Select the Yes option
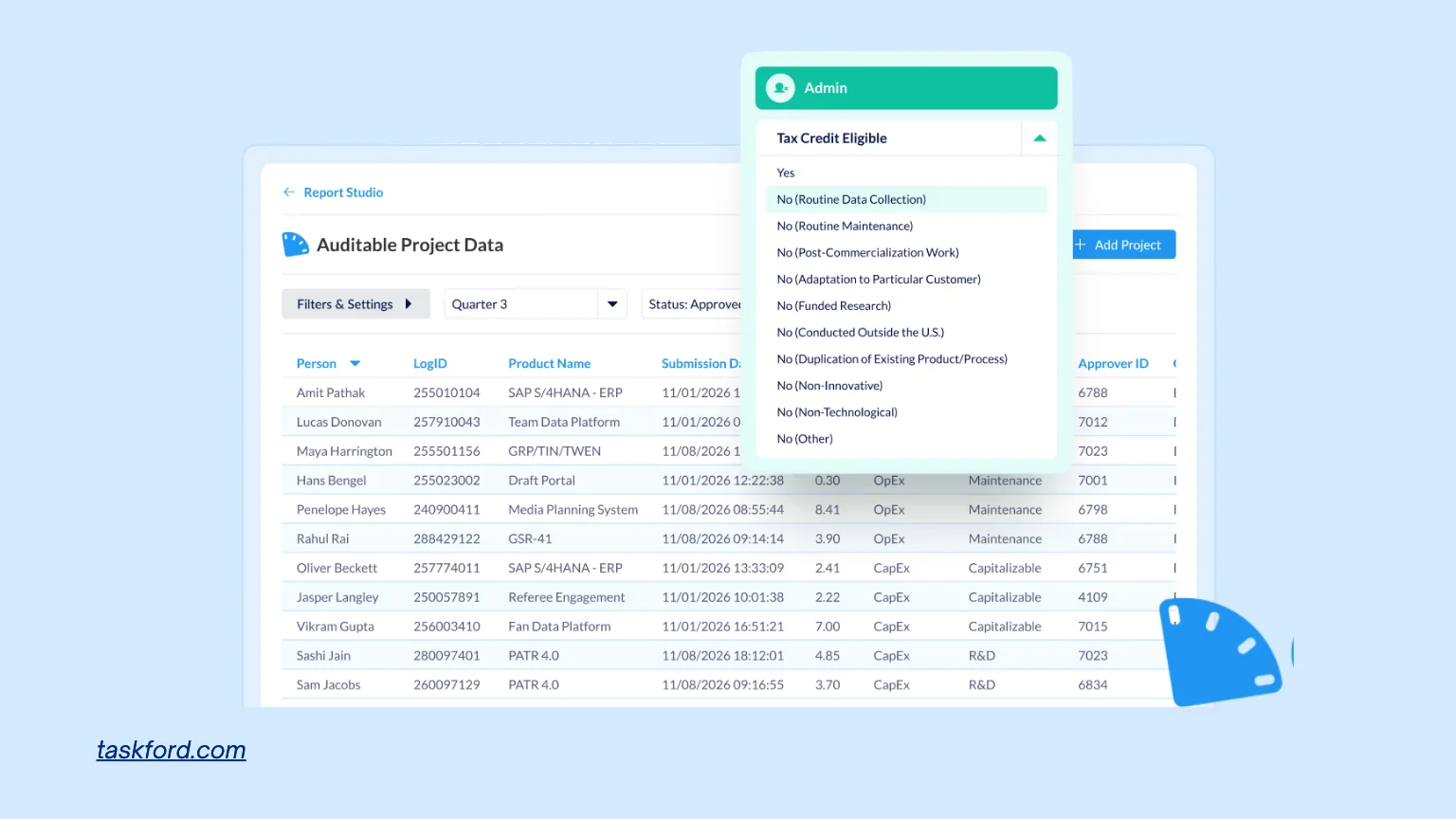This screenshot has height=819, width=1456. click(786, 173)
